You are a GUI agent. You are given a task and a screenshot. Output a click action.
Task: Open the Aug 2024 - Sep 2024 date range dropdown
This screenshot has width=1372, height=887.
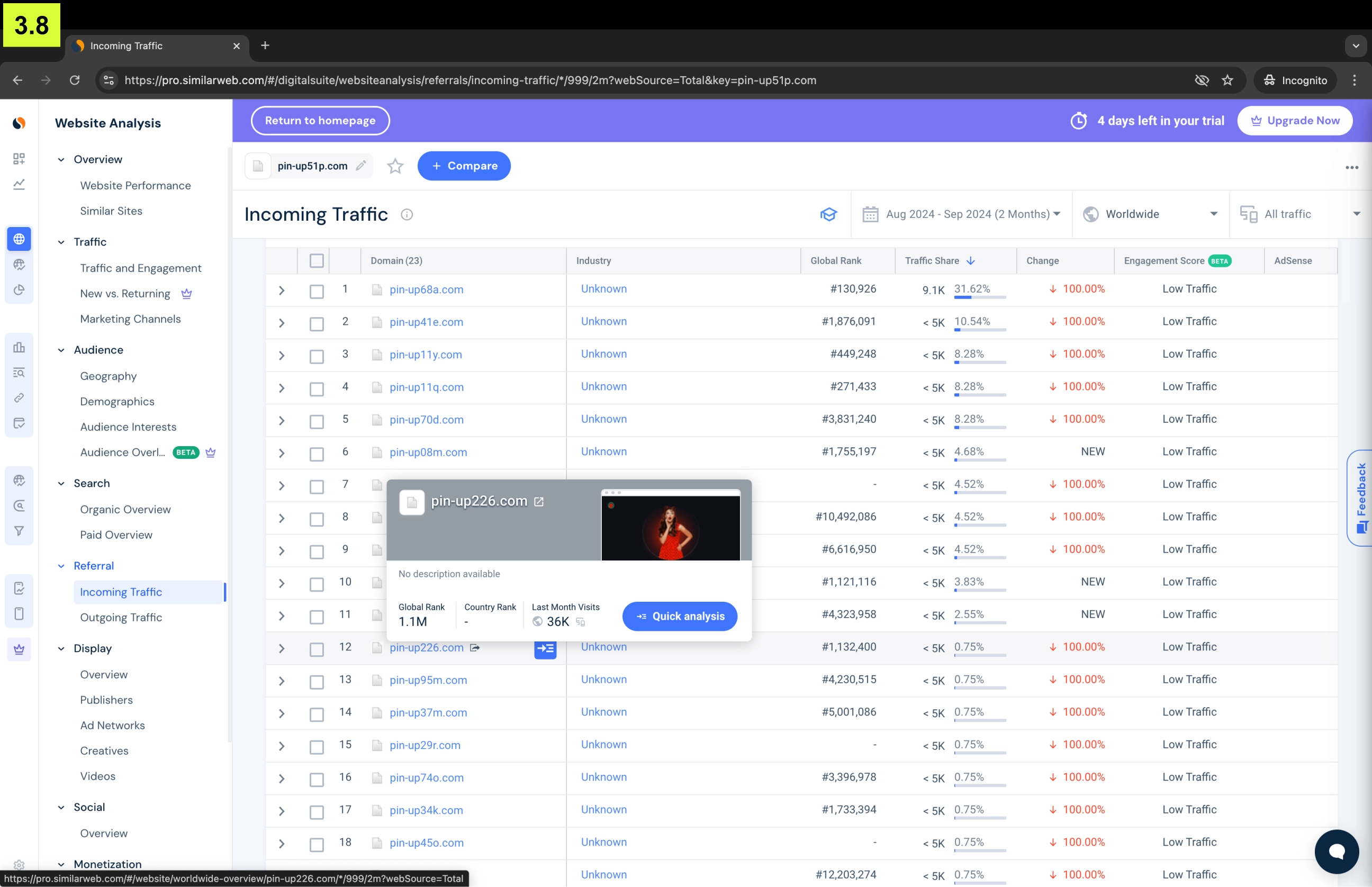pos(962,214)
